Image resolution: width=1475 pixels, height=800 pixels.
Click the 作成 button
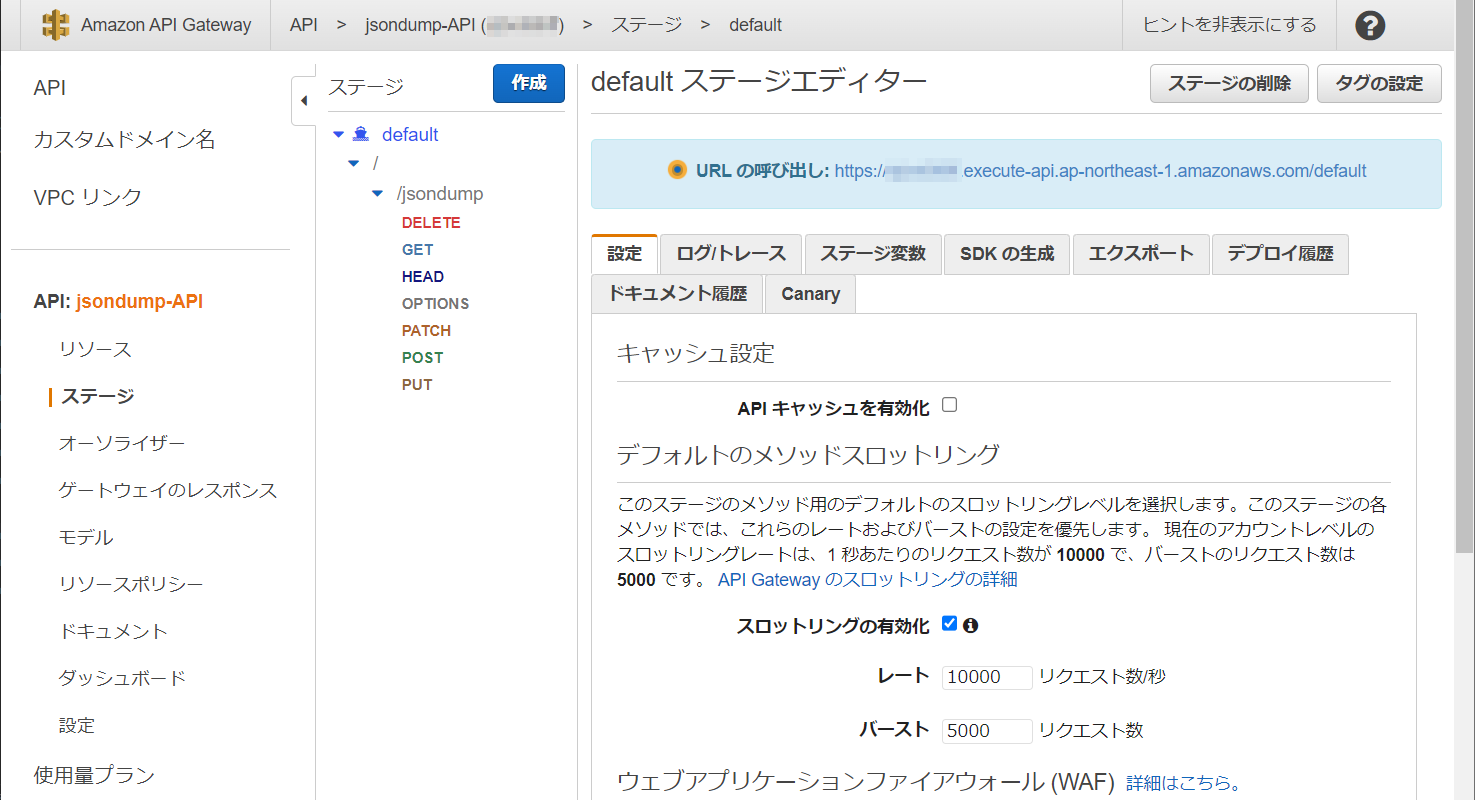(528, 83)
